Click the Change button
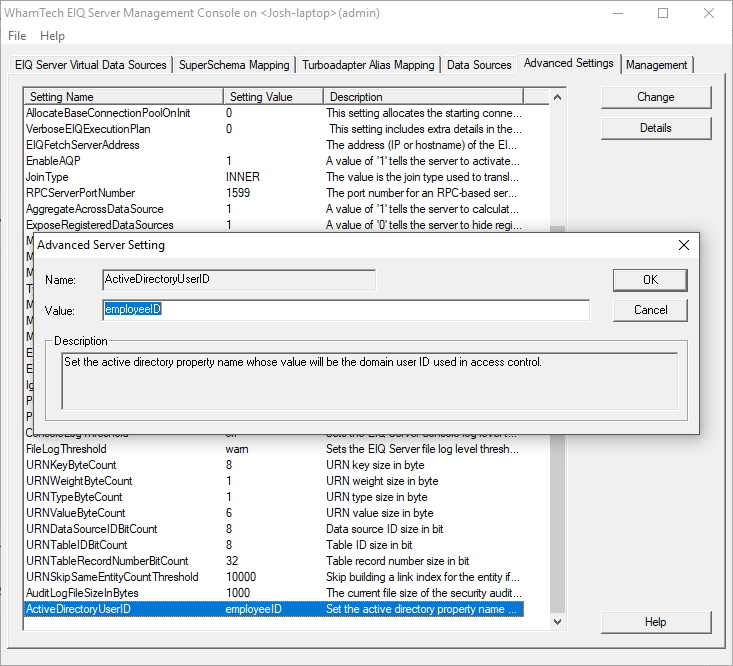 (x=655, y=97)
